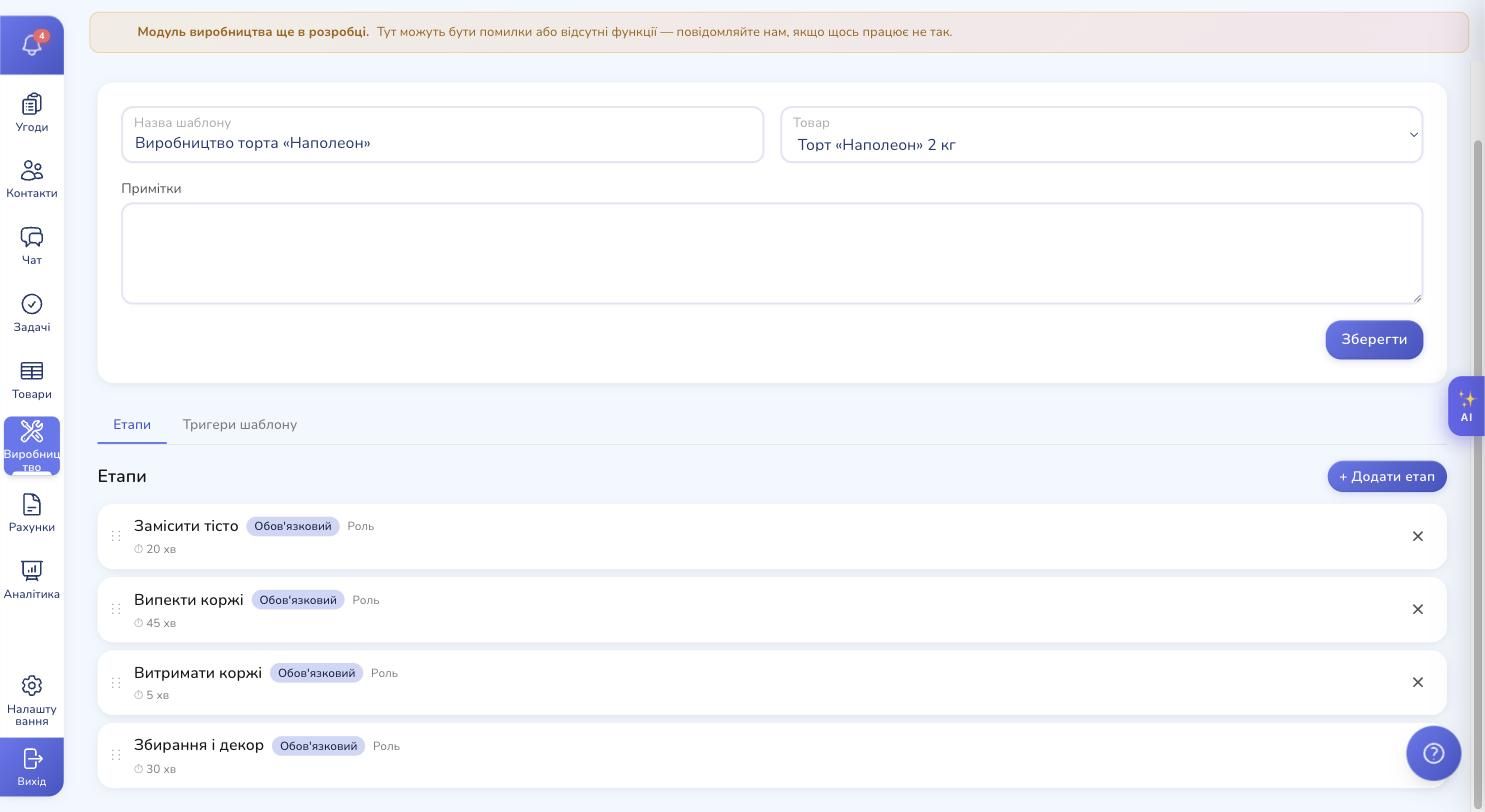Open the Угоди section

32,113
